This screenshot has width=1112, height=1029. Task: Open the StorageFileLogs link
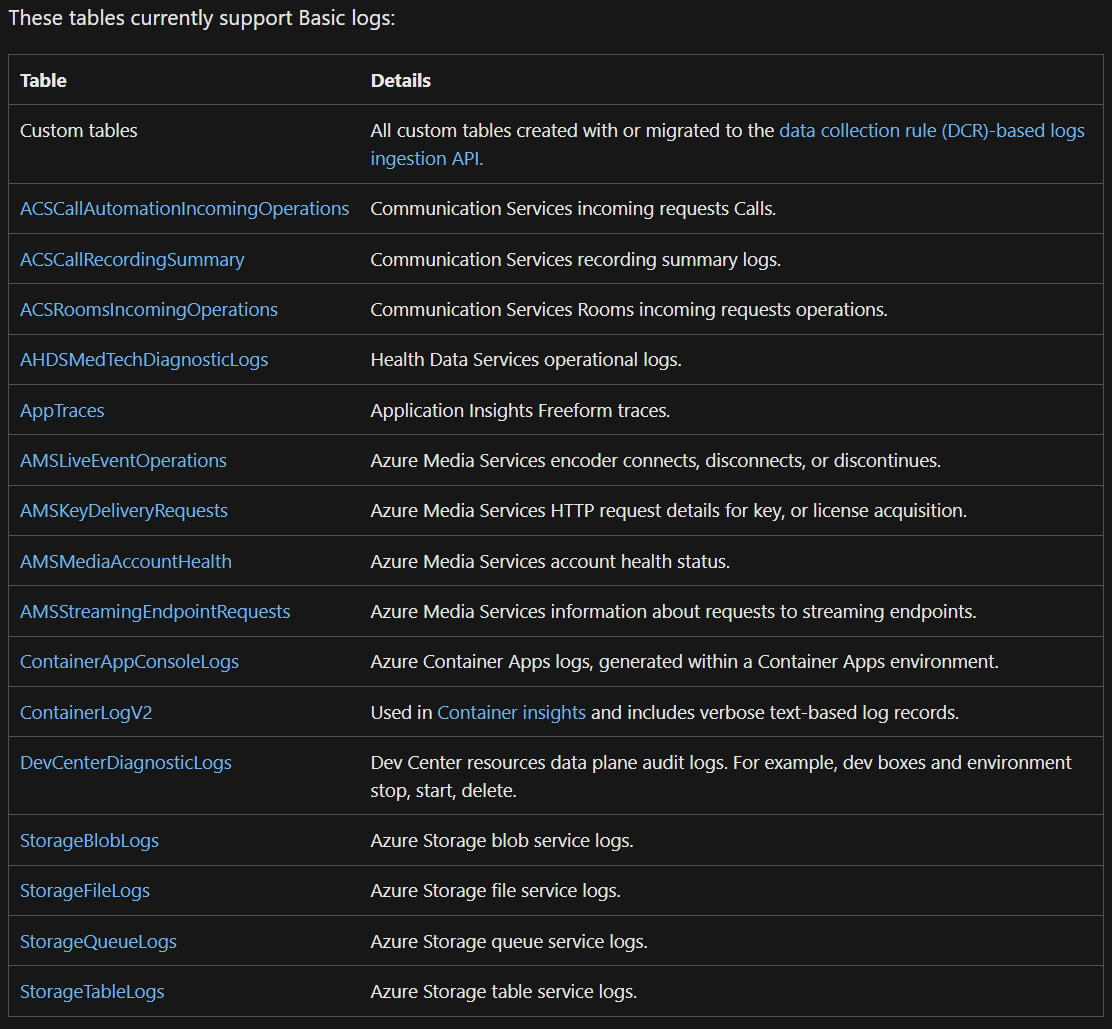85,891
